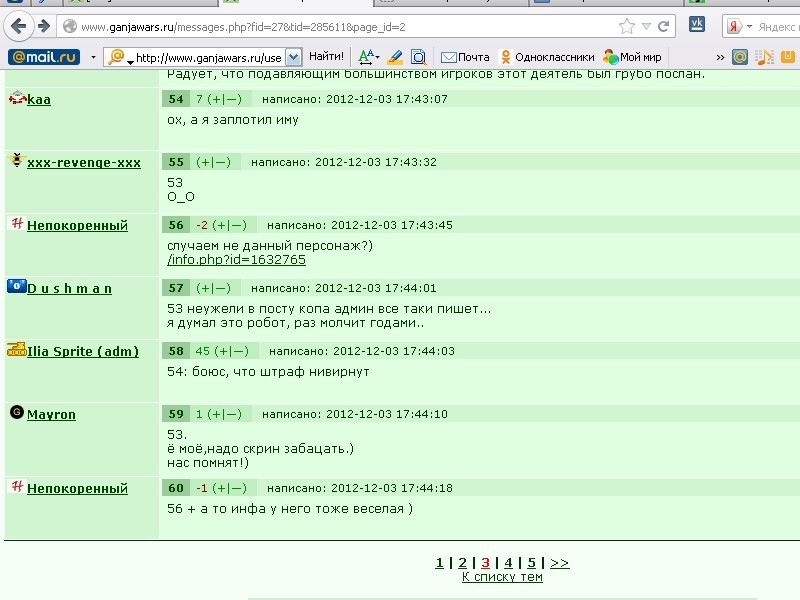Screen dimensions: 800x600
Task: Go forward with the browser forward arrow
Action: tap(44, 26)
